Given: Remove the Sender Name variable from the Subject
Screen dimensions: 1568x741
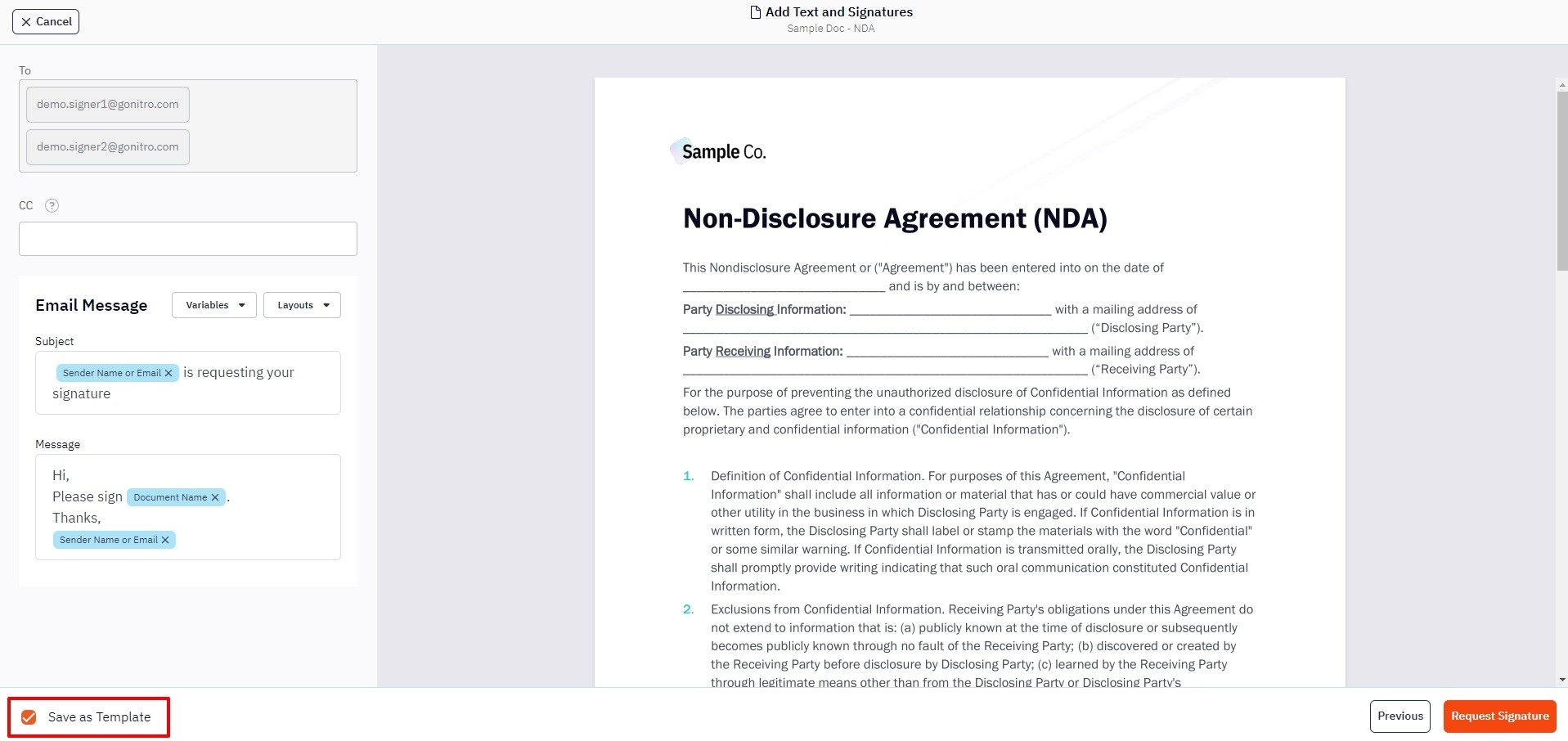Looking at the screenshot, I should point(169,372).
